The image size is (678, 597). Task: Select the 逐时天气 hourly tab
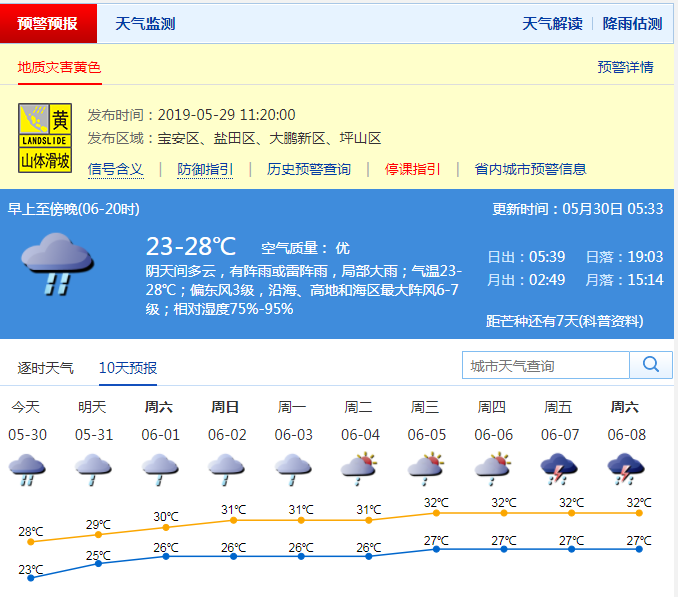pyautogui.click(x=46, y=367)
